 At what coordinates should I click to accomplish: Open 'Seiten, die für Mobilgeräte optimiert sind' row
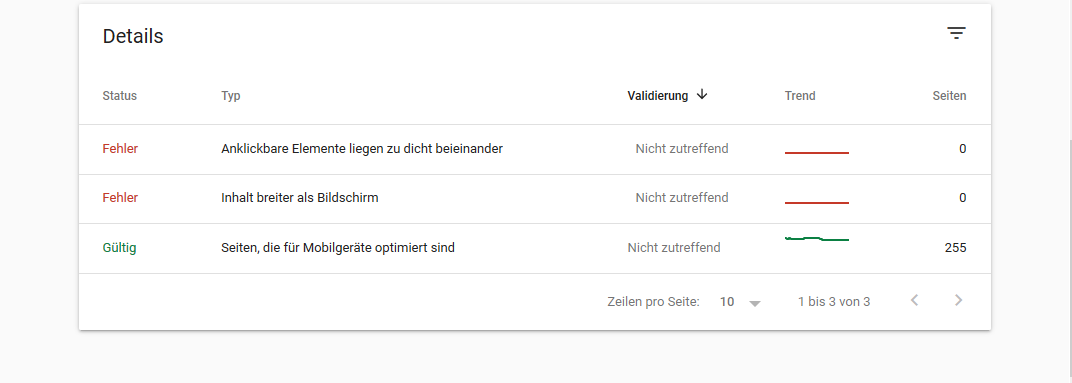(535, 248)
